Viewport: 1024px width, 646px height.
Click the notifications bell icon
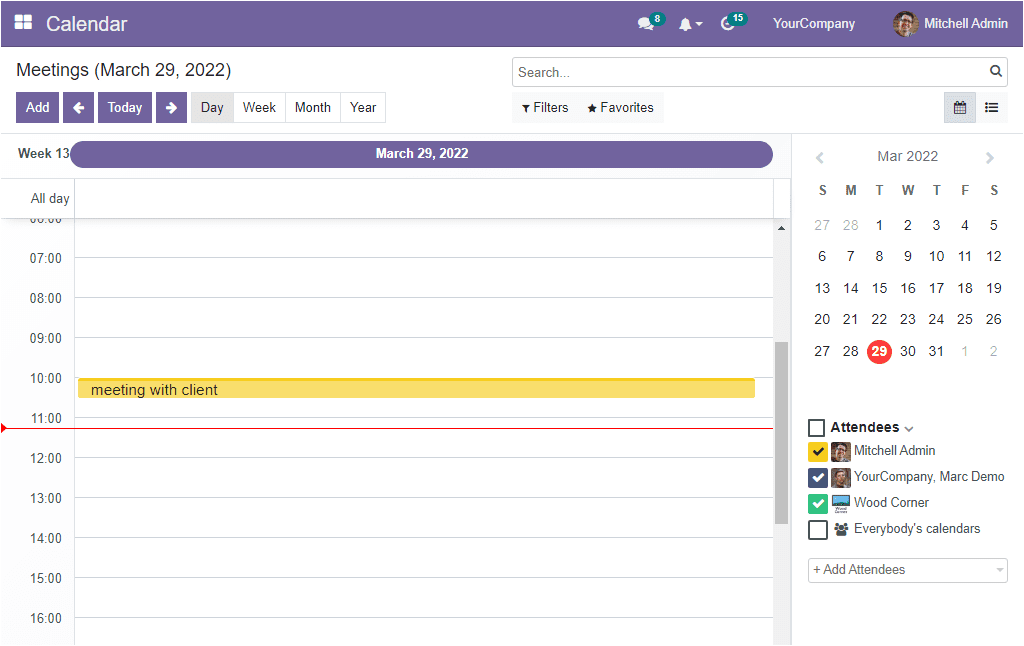(686, 24)
